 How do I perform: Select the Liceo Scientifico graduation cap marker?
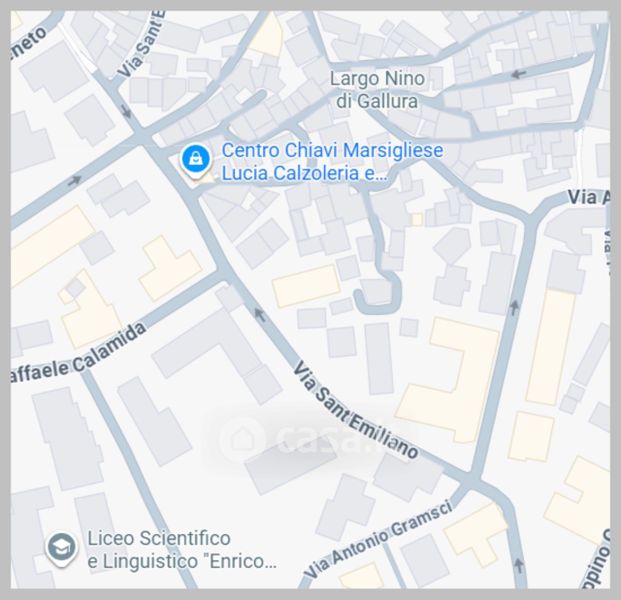(x=61, y=549)
